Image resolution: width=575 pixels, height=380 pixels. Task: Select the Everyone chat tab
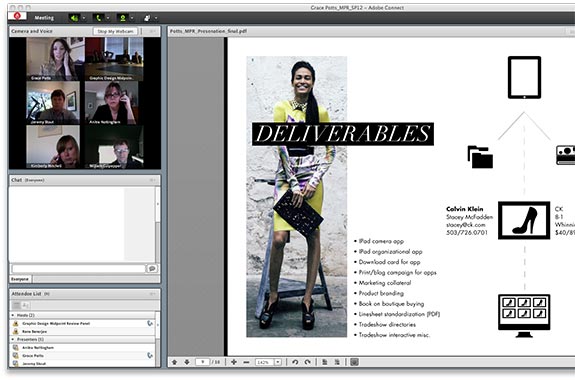[20, 279]
